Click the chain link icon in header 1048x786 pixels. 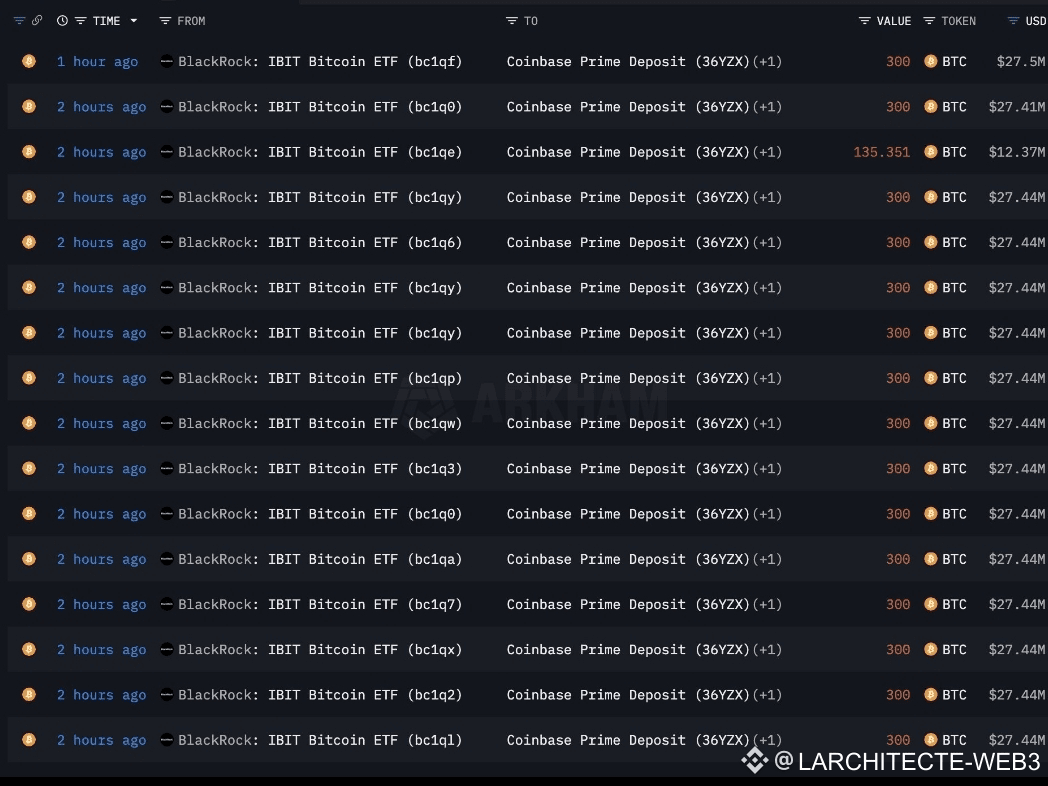coord(37,21)
